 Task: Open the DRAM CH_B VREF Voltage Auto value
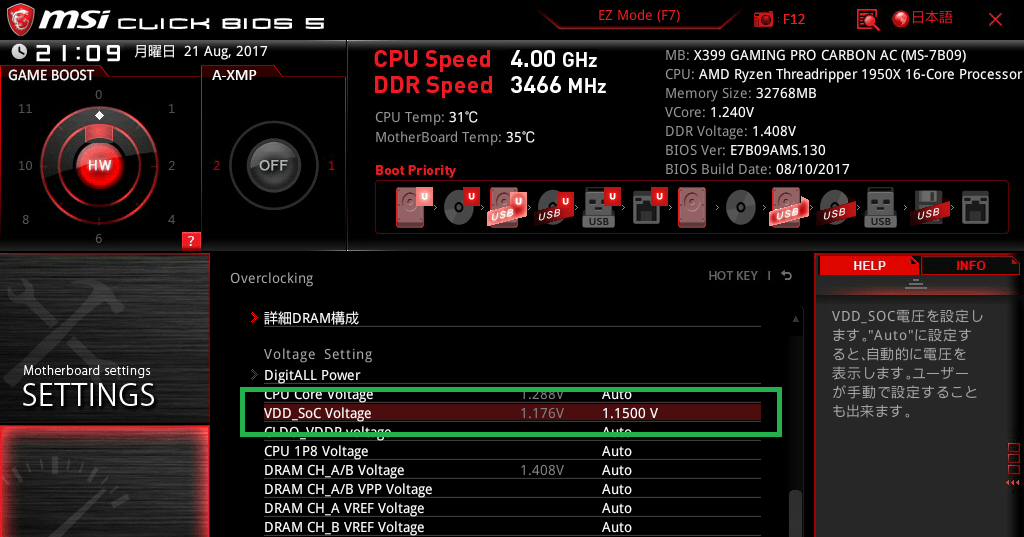pyautogui.click(x=616, y=527)
